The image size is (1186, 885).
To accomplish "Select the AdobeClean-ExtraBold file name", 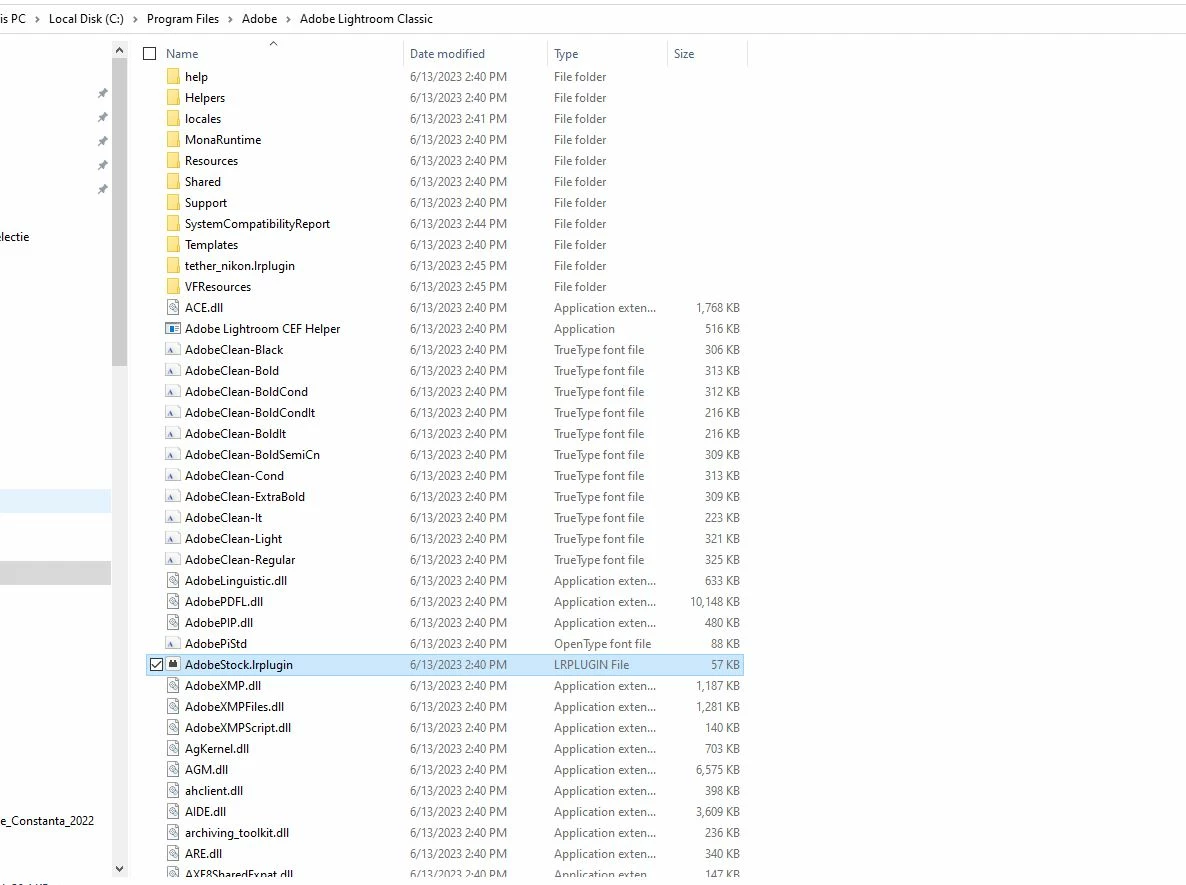I will coord(245,497).
